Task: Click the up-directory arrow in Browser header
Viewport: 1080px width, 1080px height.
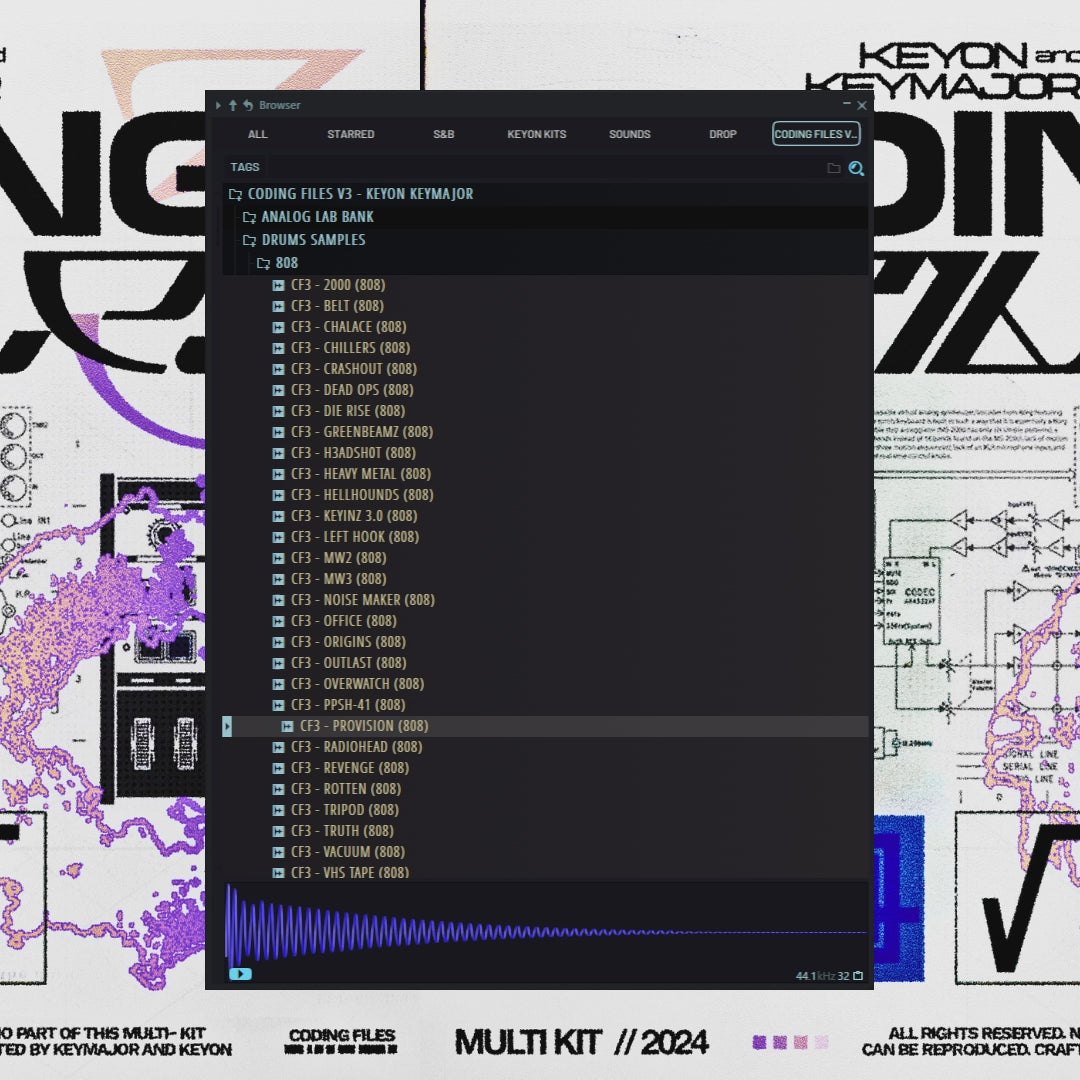Action: tap(232, 105)
